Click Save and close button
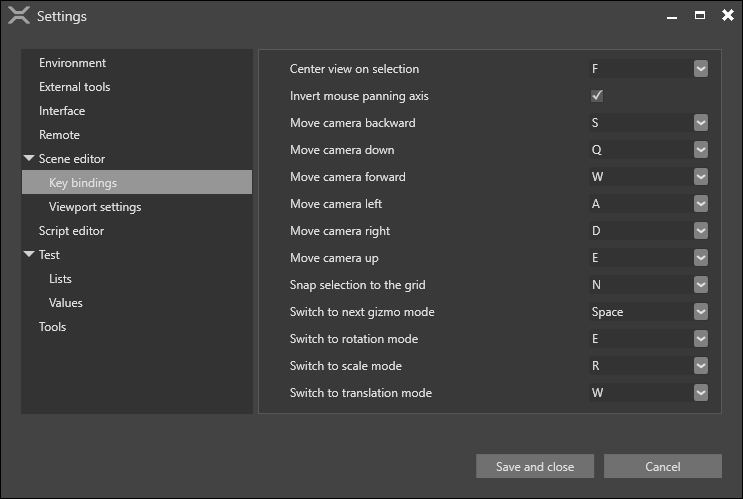 click(x=534, y=467)
